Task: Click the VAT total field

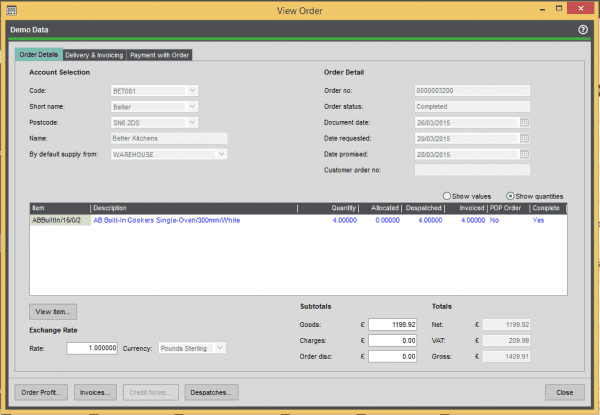Action: pyautogui.click(x=506, y=340)
